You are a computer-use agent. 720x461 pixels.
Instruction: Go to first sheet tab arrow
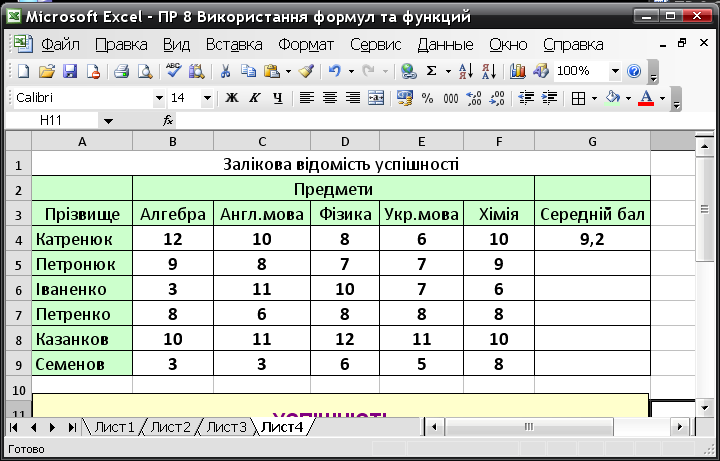click(13, 427)
